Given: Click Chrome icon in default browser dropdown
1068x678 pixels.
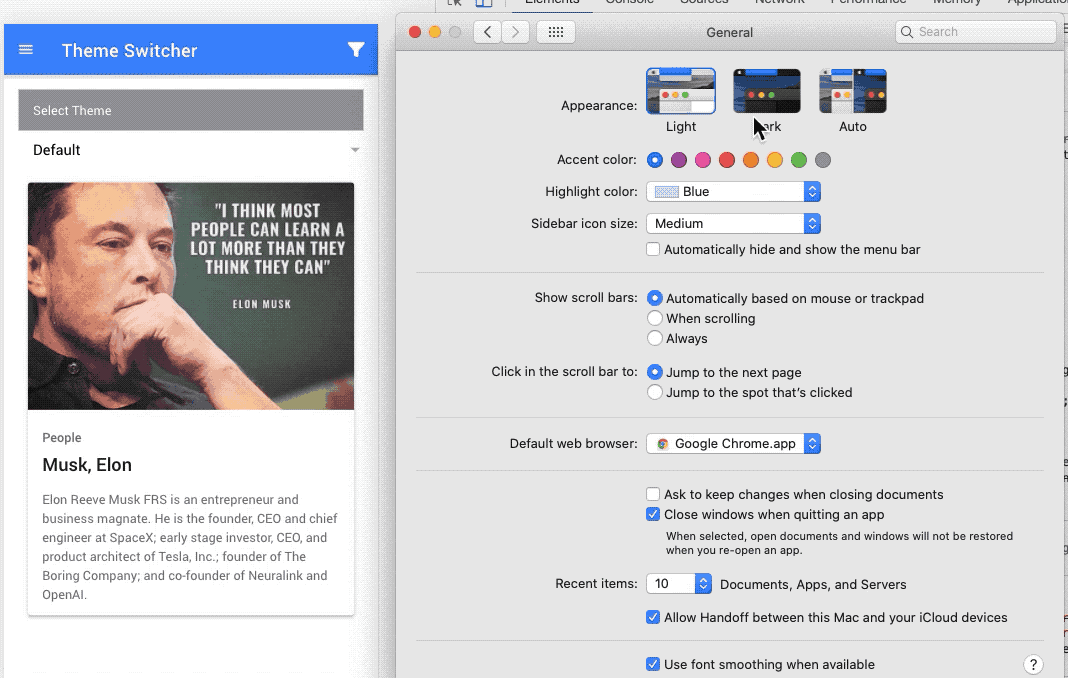Looking at the screenshot, I should [x=662, y=444].
